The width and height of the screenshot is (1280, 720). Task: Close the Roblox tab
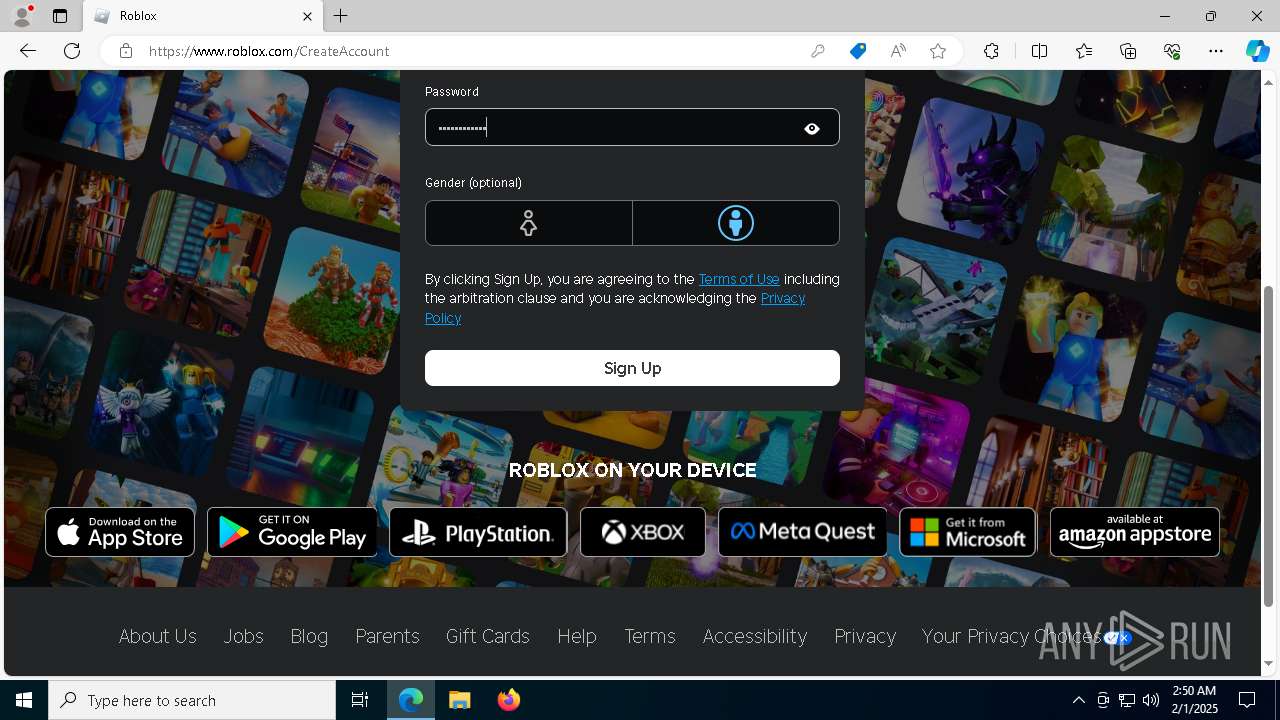tap(307, 16)
